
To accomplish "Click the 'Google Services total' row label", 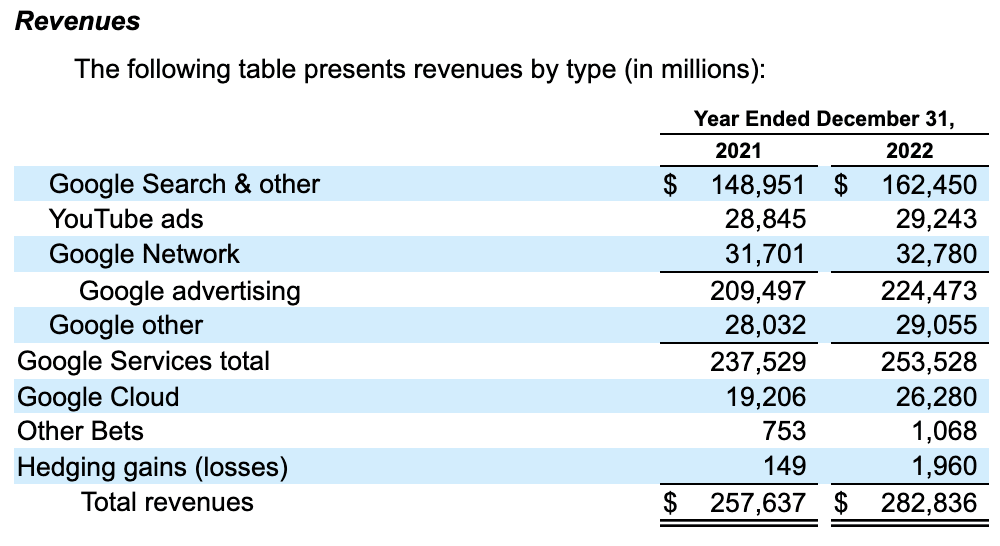I will pyautogui.click(x=143, y=361).
